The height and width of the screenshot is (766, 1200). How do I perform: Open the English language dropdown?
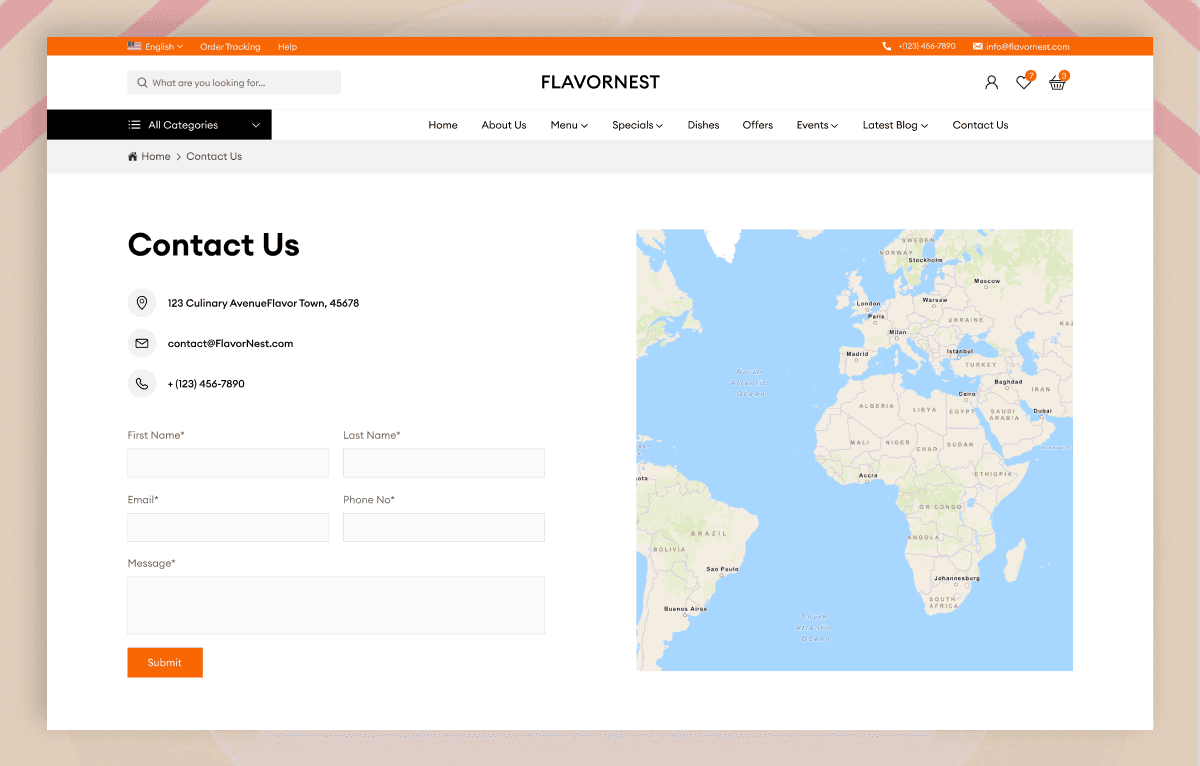click(x=156, y=46)
